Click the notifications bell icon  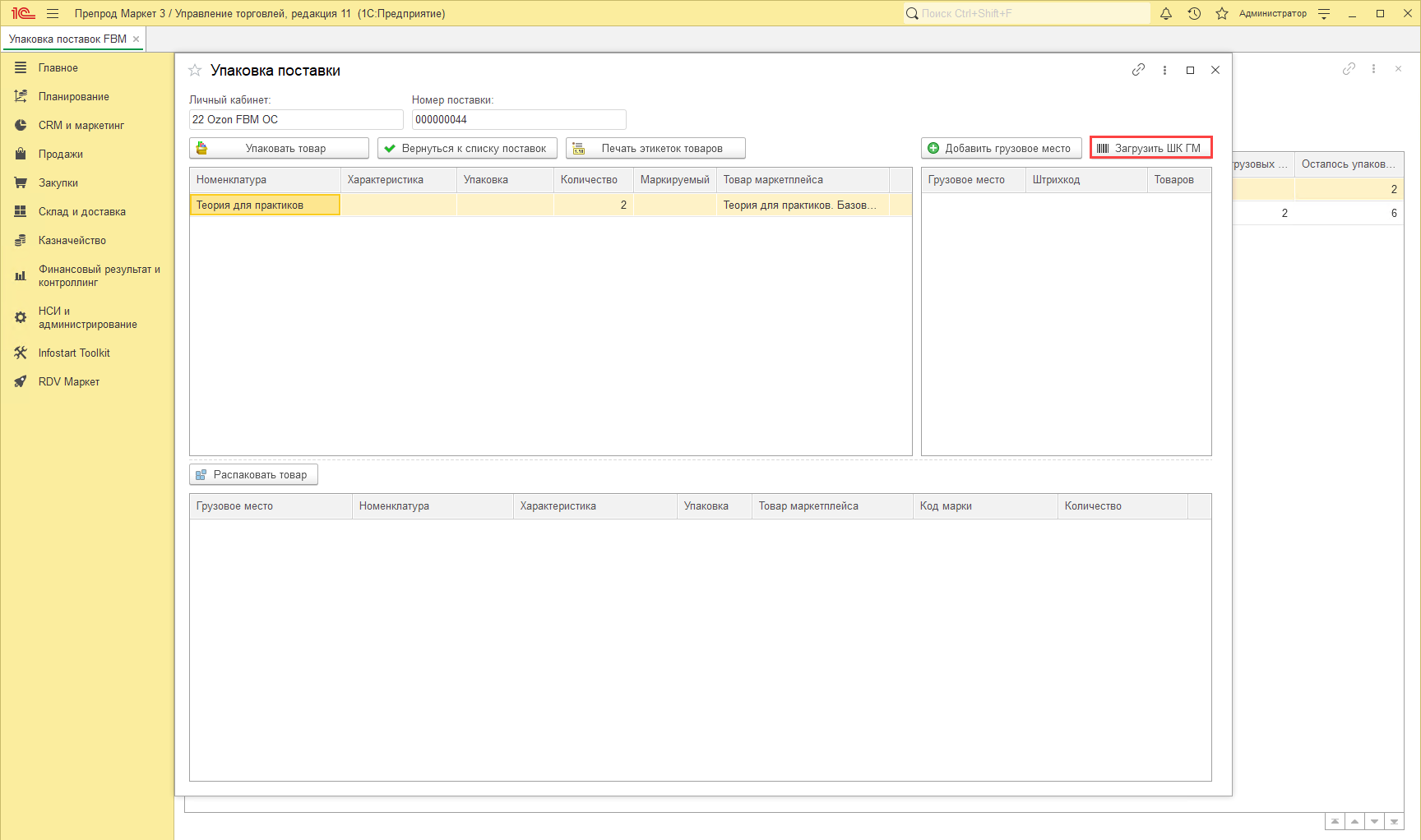[1166, 13]
